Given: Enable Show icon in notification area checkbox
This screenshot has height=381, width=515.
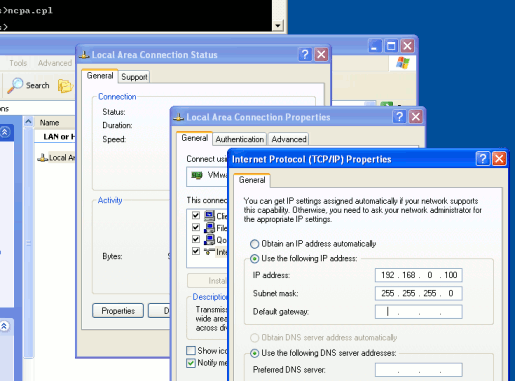Looking at the screenshot, I should (x=191, y=350).
